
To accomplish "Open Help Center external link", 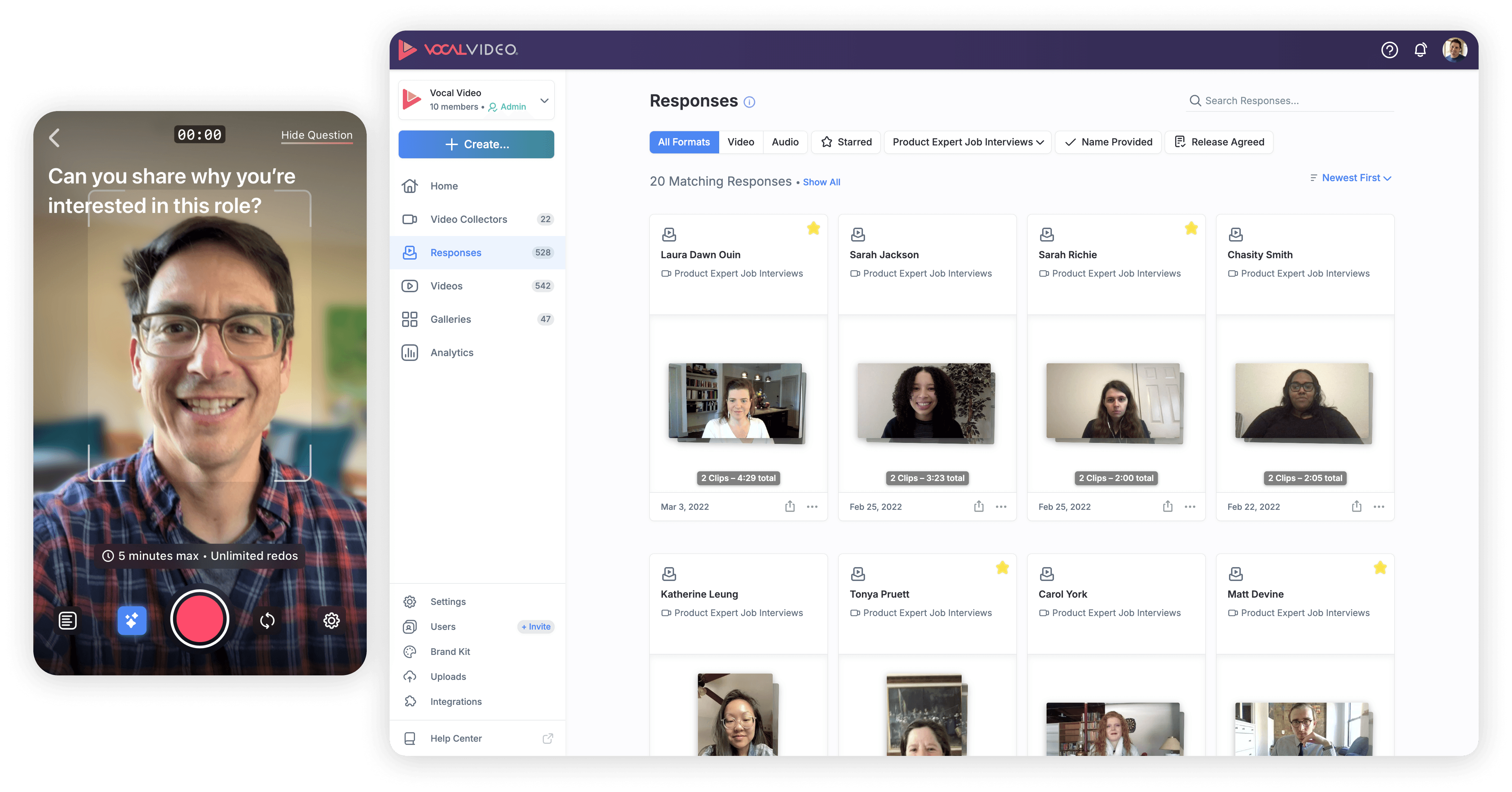I will click(477, 739).
